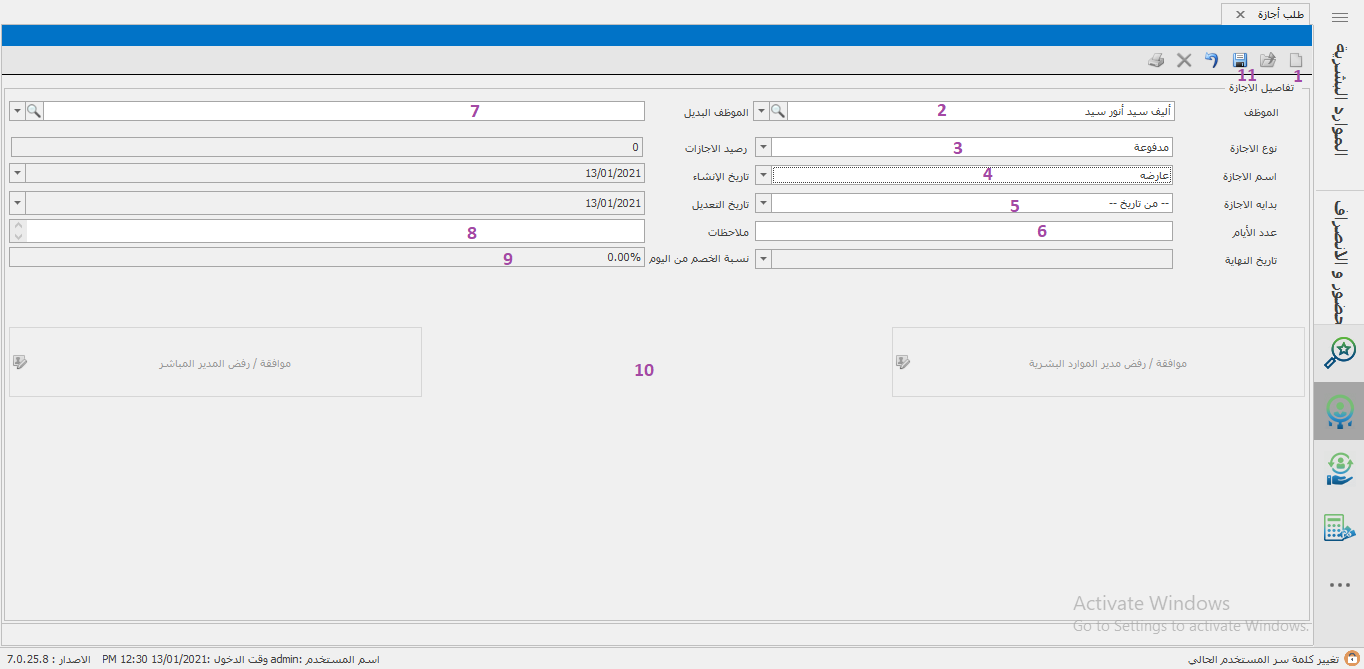1364x669 pixels.
Task: Click the search icon beside employee field
Action: [779, 111]
